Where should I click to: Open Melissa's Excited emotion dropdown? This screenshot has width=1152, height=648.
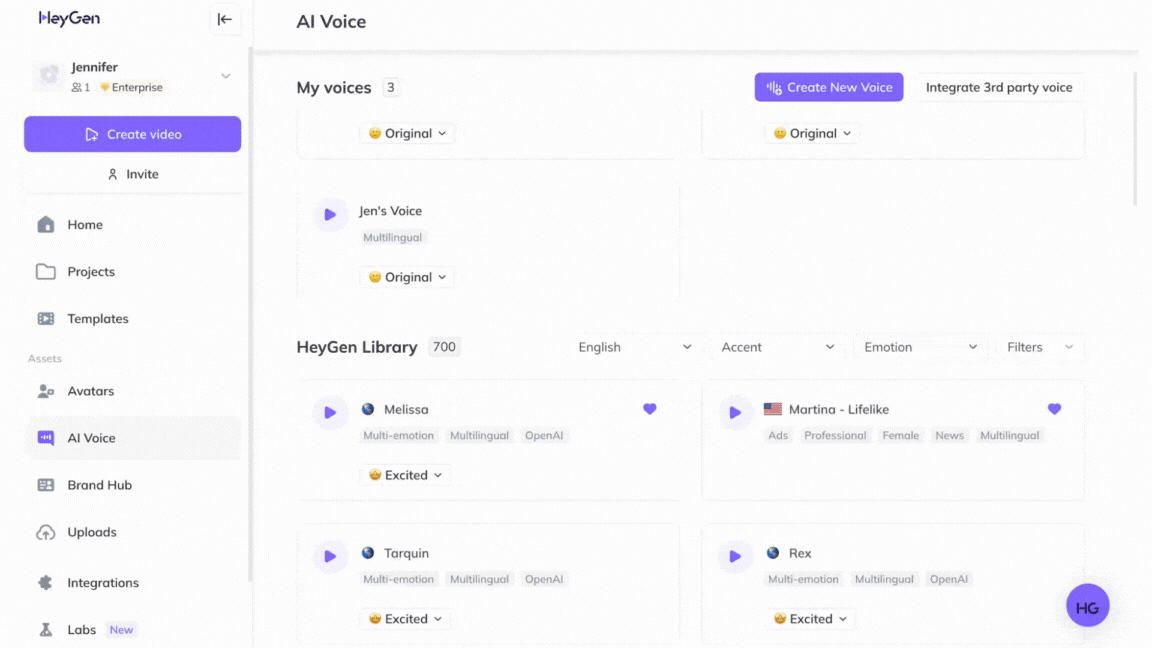tap(406, 475)
